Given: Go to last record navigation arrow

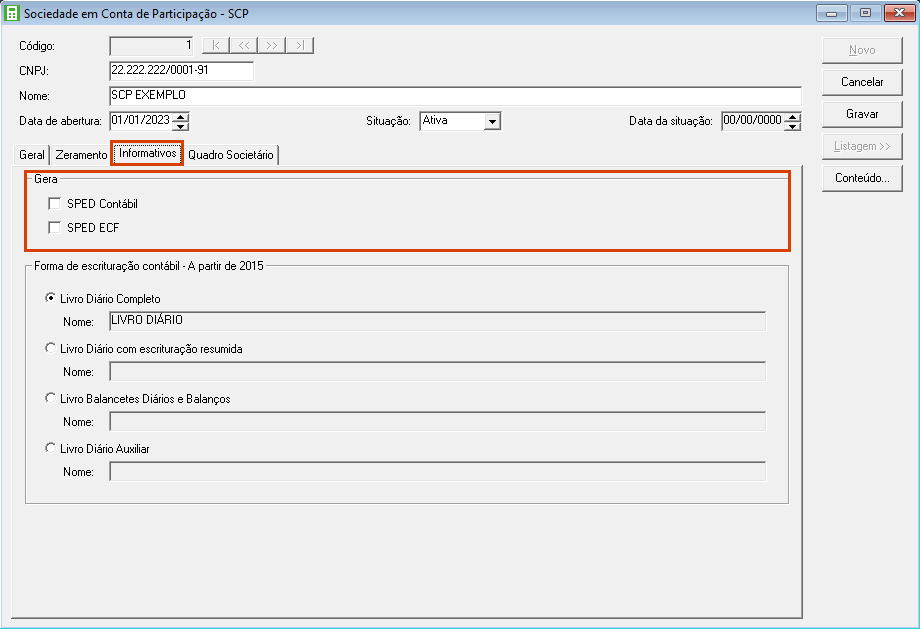Looking at the screenshot, I should click(x=300, y=45).
